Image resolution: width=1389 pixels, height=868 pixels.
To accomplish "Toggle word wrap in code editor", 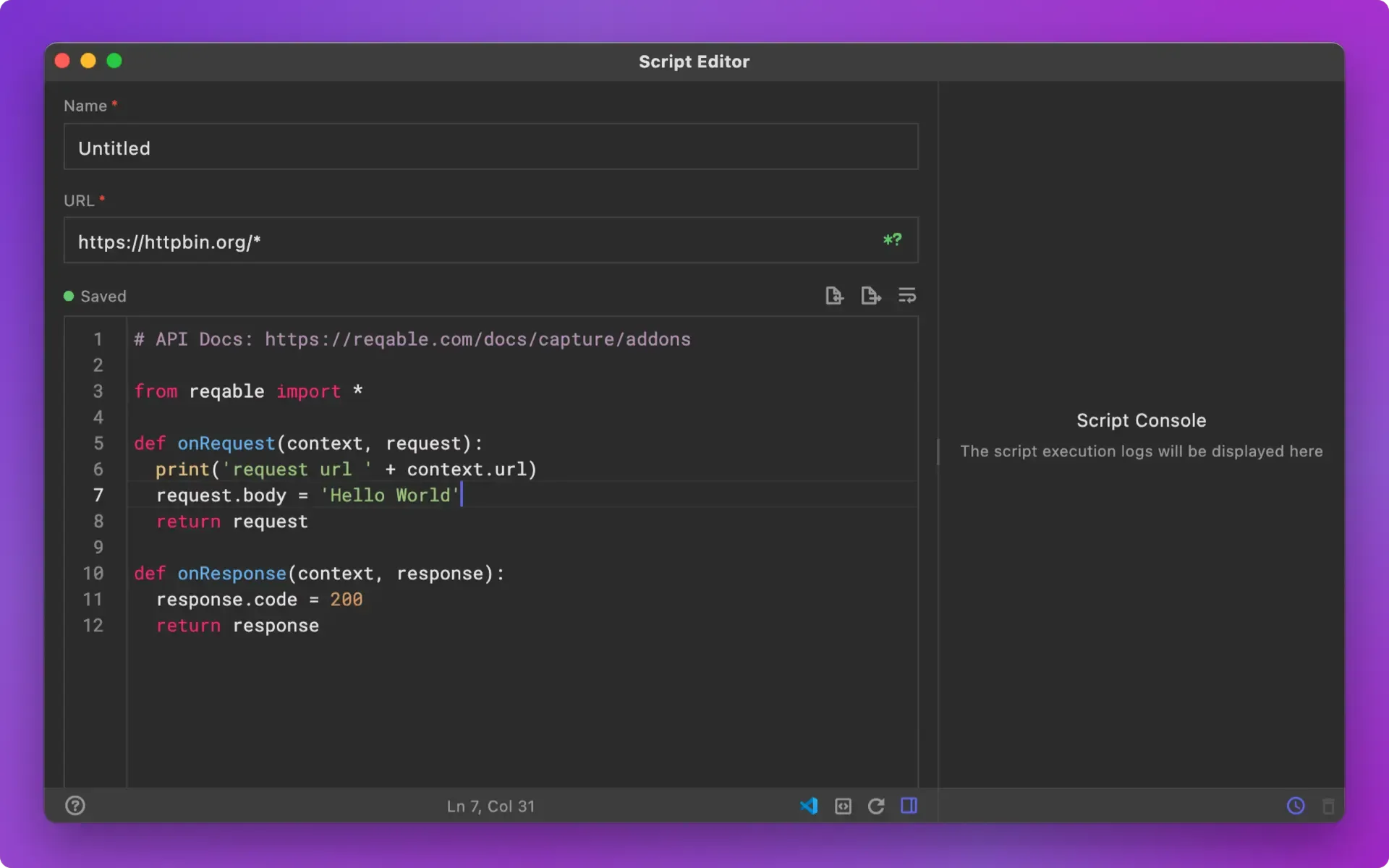I will [906, 296].
